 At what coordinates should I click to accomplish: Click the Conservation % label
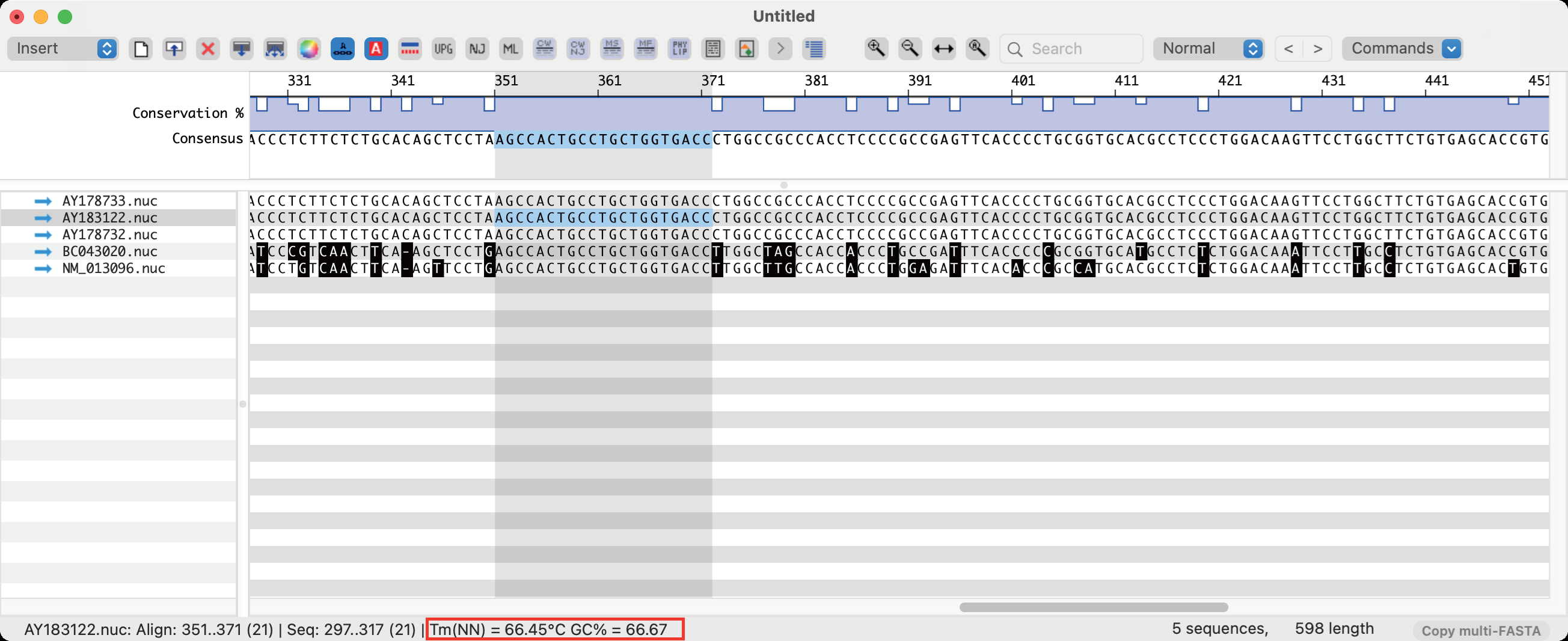point(188,113)
